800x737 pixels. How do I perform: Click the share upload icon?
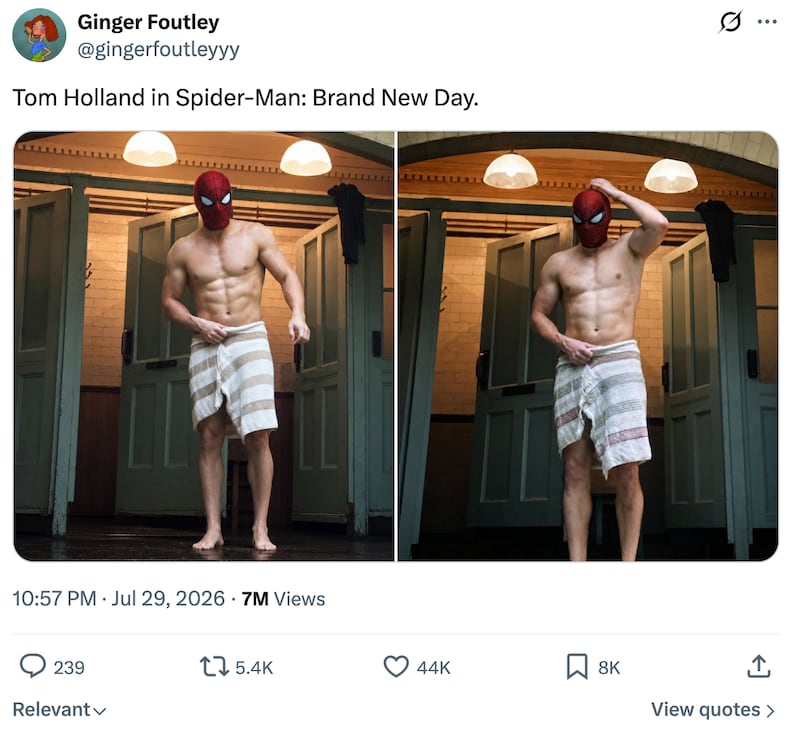[x=759, y=666]
